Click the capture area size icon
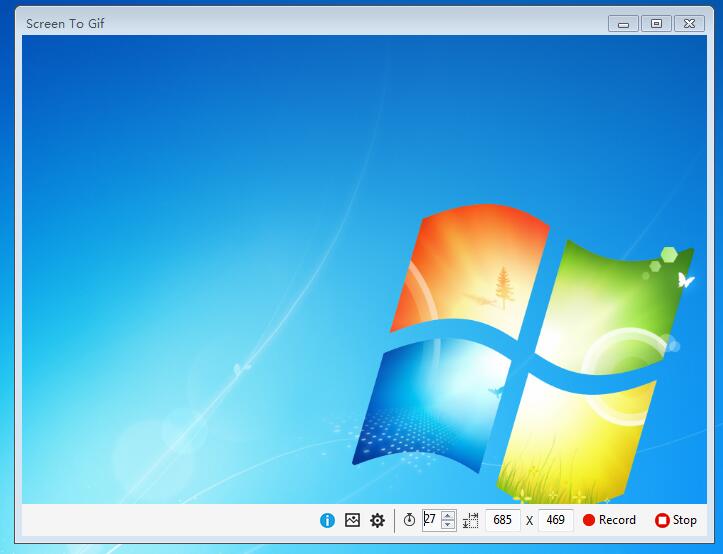This screenshot has height=554, width=723. (x=470, y=520)
